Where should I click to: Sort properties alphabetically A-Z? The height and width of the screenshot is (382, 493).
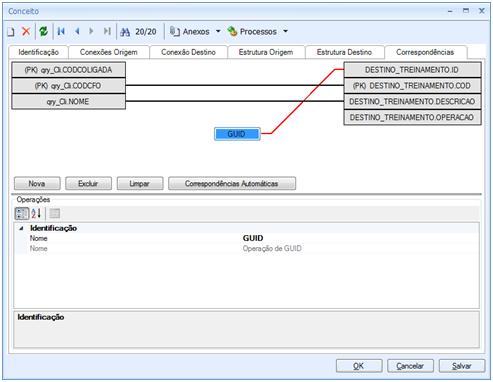[x=36, y=213]
